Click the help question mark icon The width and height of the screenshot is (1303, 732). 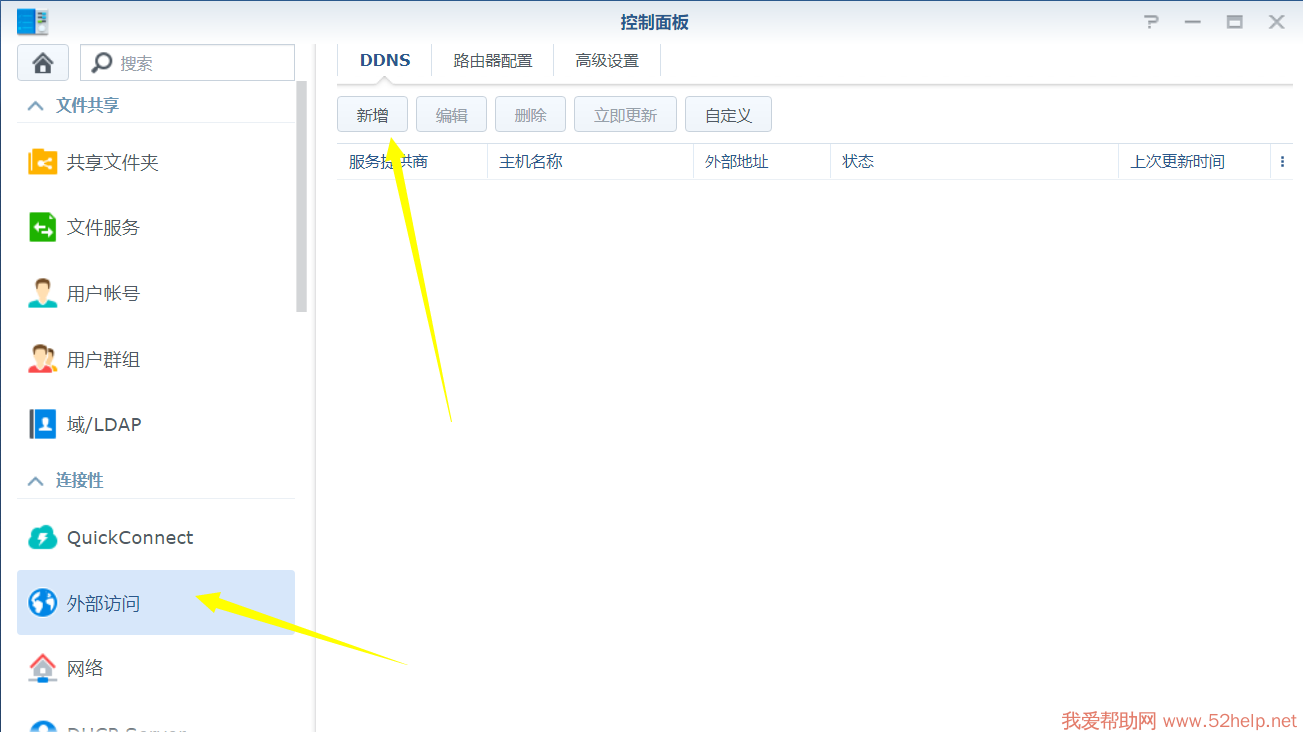click(x=1153, y=22)
